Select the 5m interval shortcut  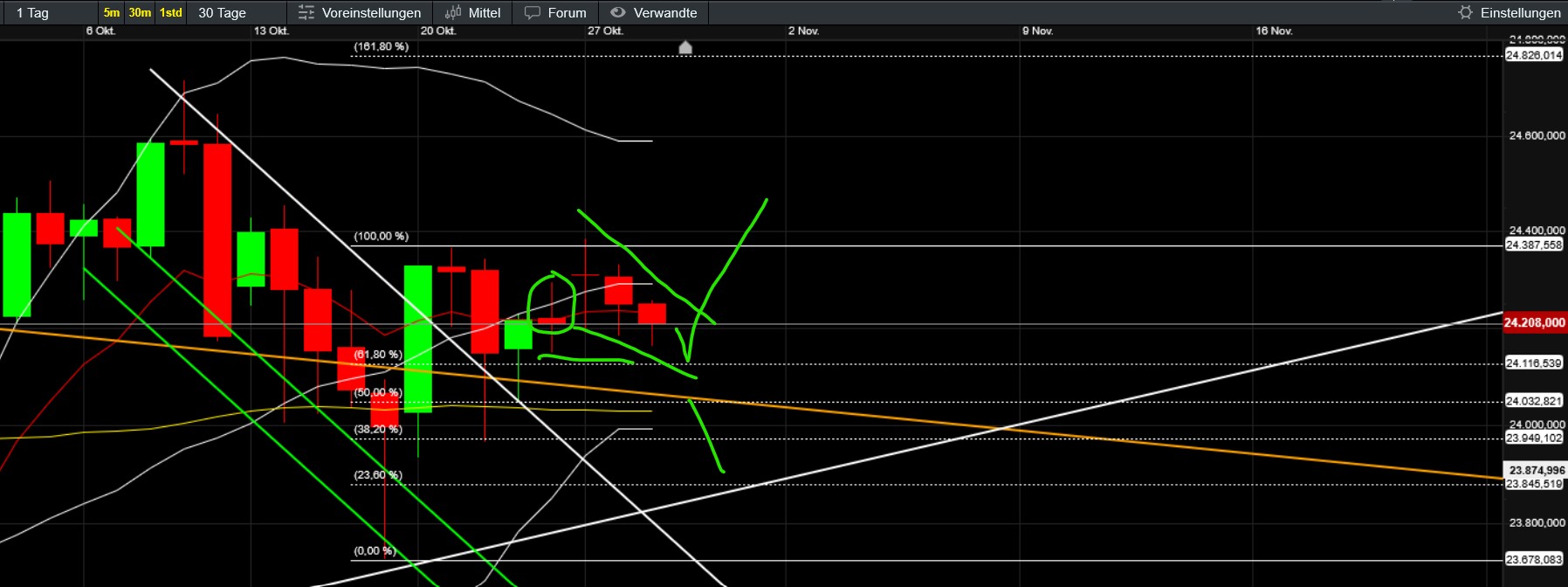(112, 12)
